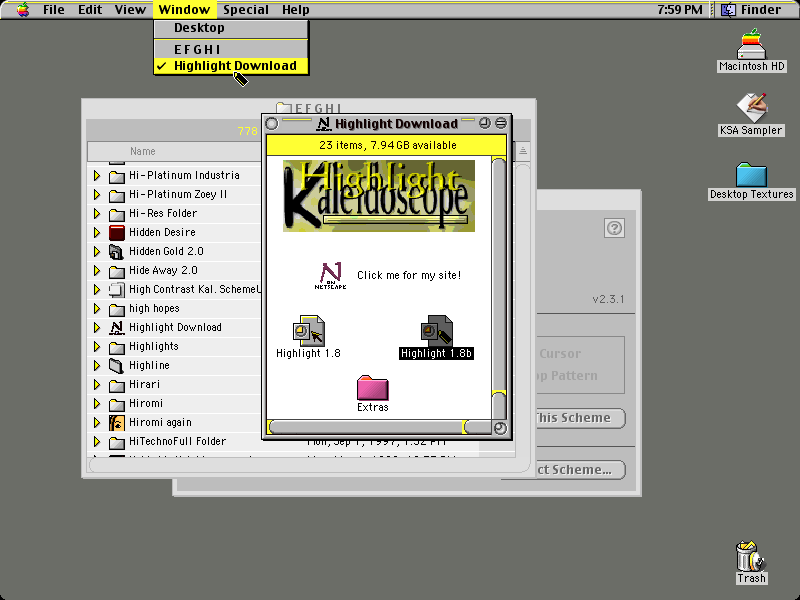Click the size box at Highlight Download window corner

(x=500, y=428)
